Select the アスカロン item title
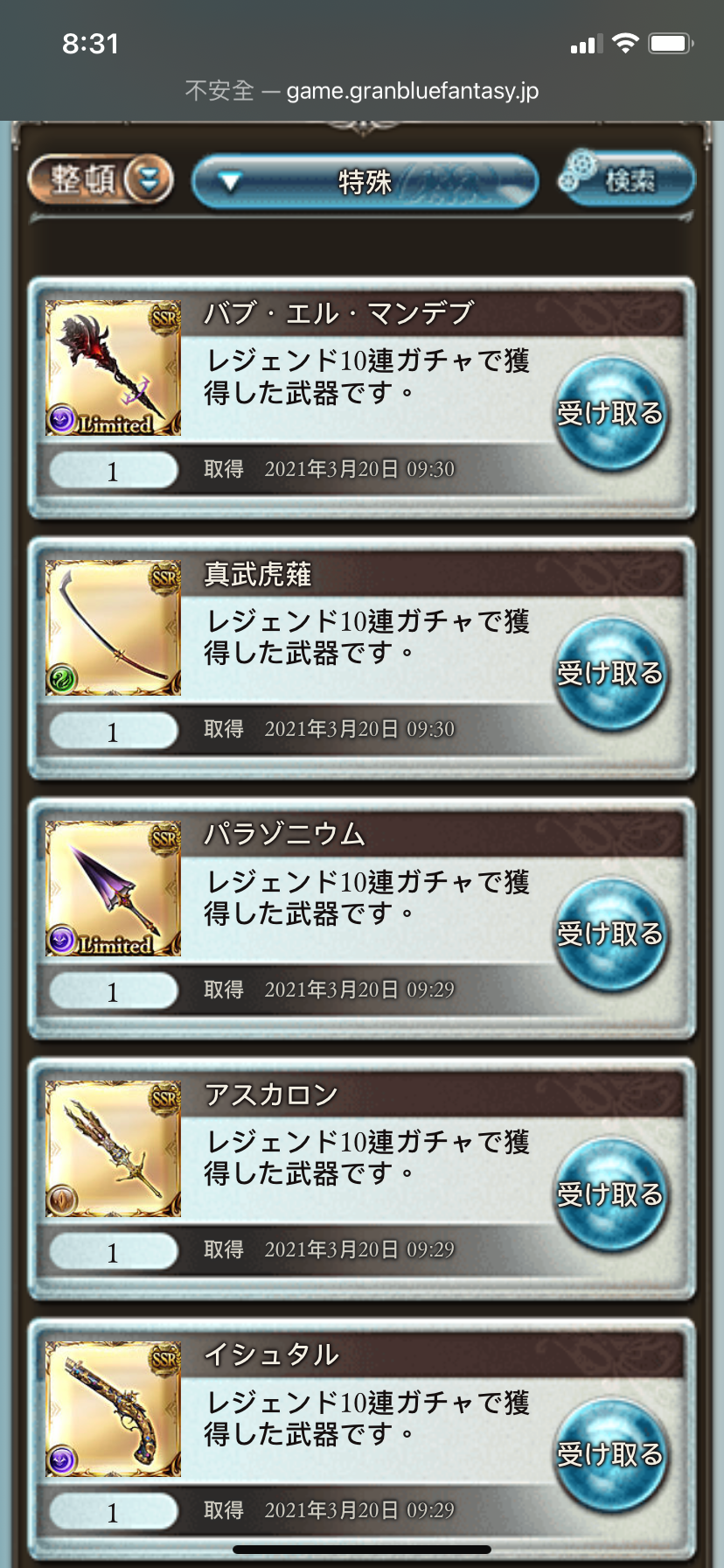This screenshot has height=1568, width=724. click(271, 1094)
